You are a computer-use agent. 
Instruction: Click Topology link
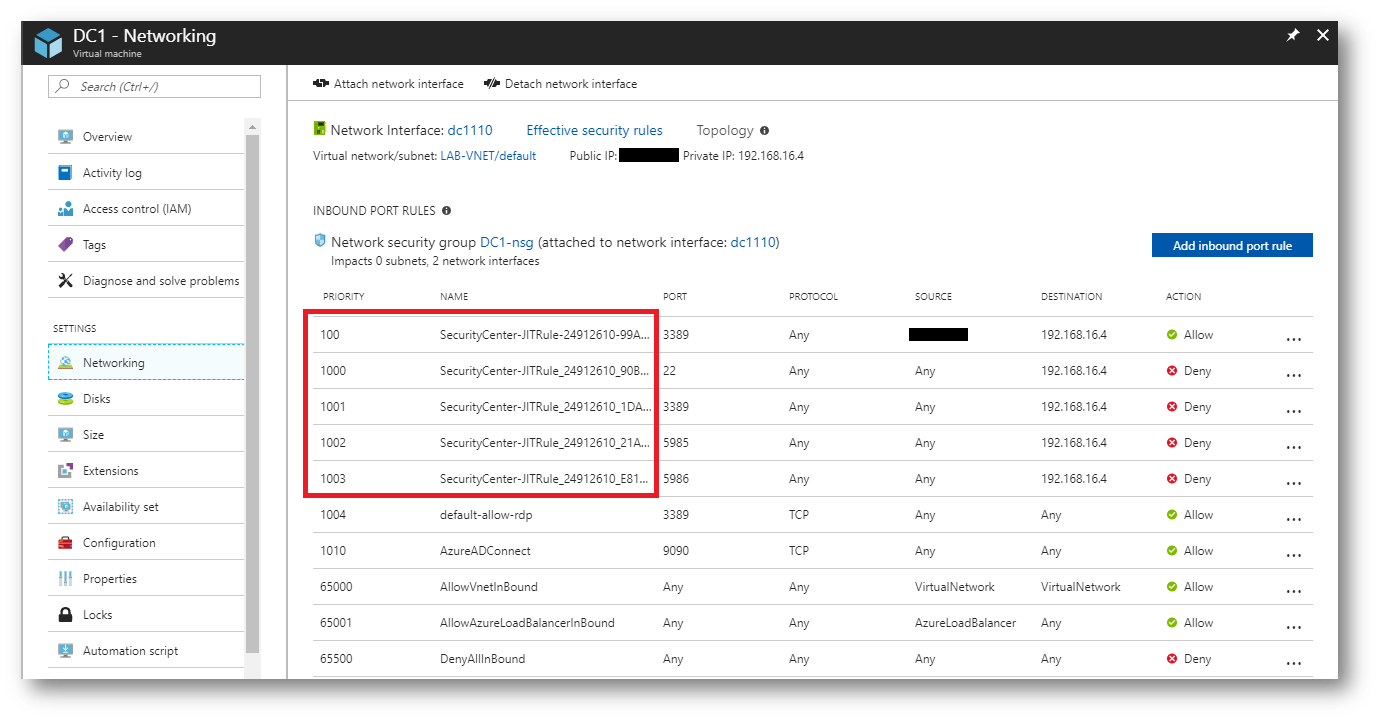click(x=725, y=130)
